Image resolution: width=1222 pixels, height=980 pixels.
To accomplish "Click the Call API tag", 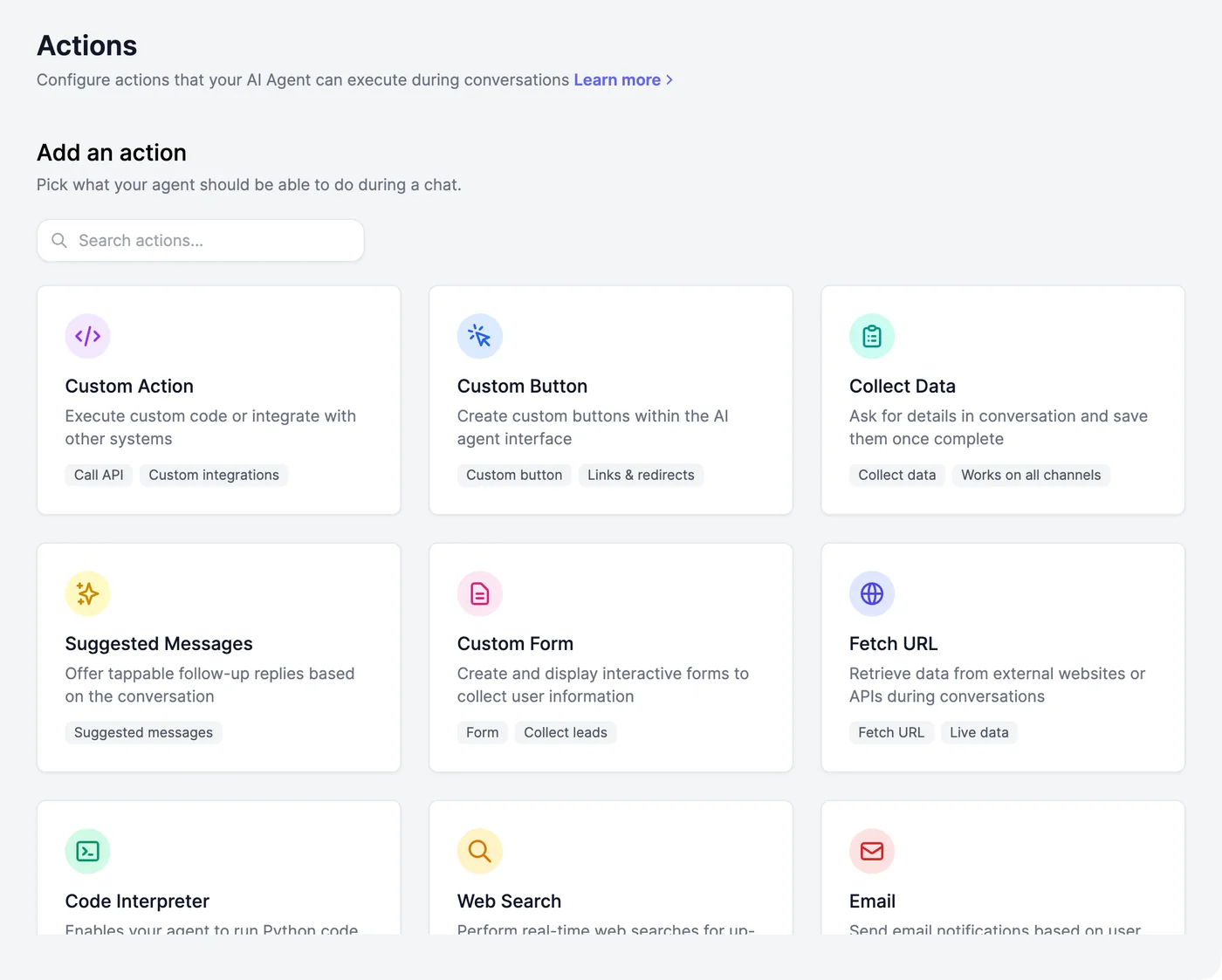I will pos(99,475).
